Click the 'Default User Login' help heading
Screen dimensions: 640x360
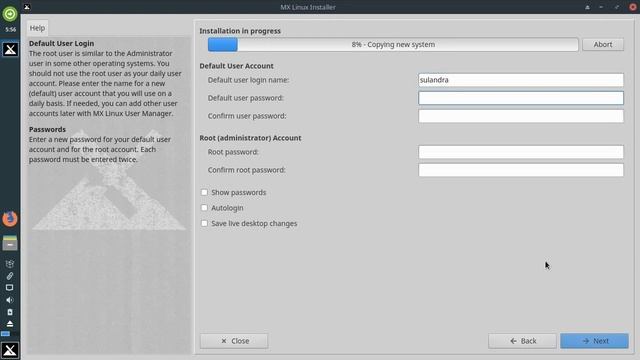click(x=61, y=43)
